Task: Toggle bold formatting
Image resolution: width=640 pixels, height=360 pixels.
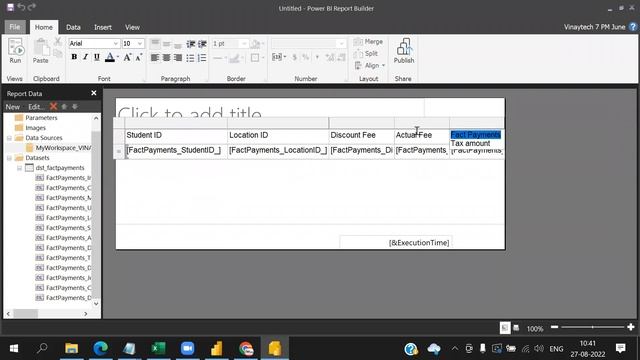Action: tap(74, 58)
